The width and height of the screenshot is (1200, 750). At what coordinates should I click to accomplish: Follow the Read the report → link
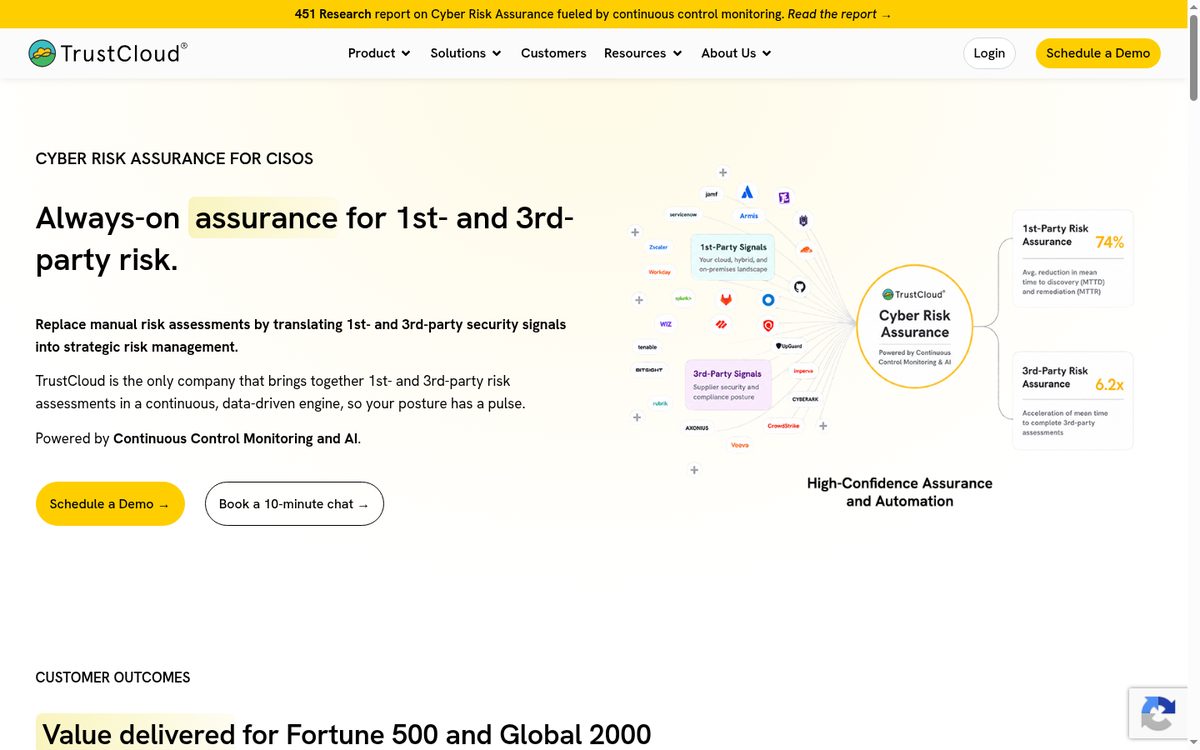tap(839, 14)
